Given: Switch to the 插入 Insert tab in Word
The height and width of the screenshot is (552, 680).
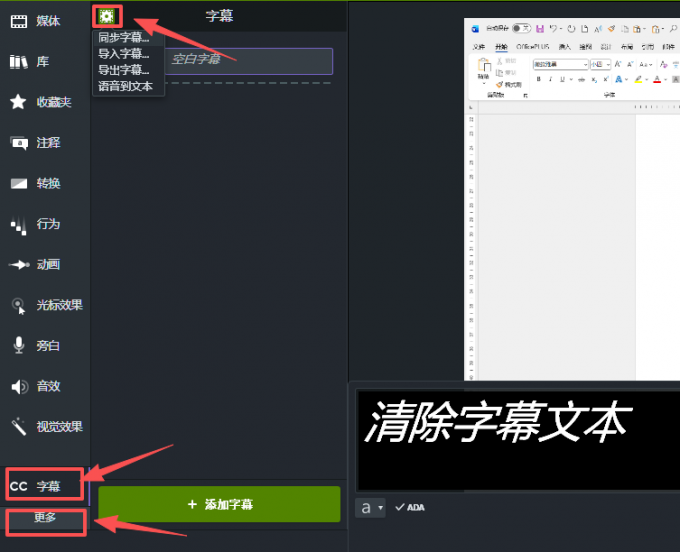Looking at the screenshot, I should click(565, 47).
